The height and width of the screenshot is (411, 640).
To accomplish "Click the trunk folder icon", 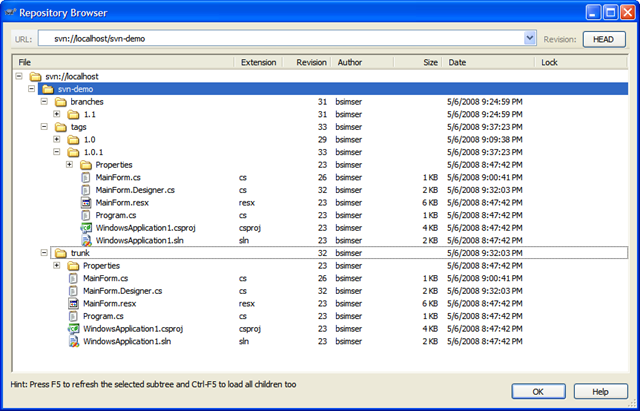I will pos(61,253).
